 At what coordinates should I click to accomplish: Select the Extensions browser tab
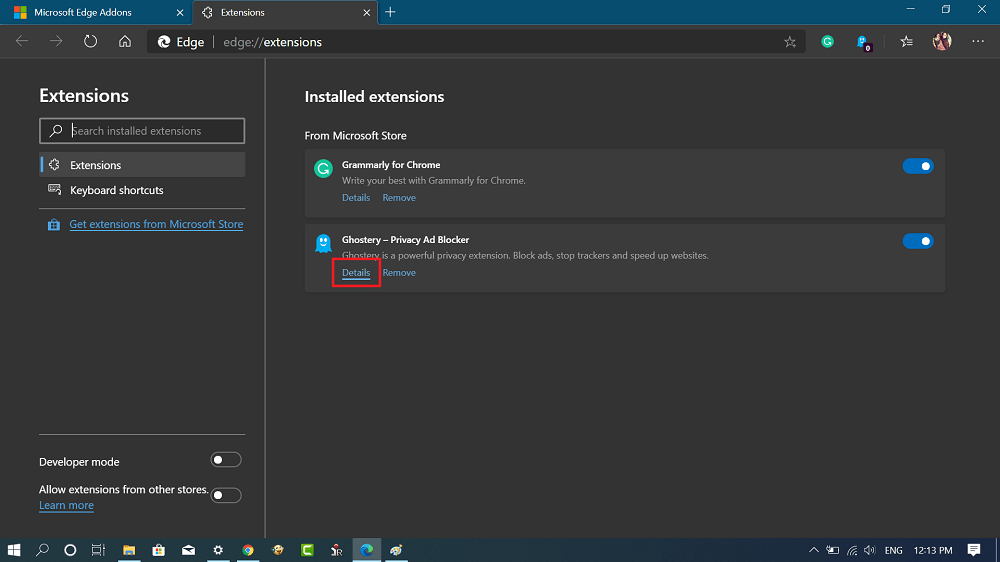[x=284, y=12]
